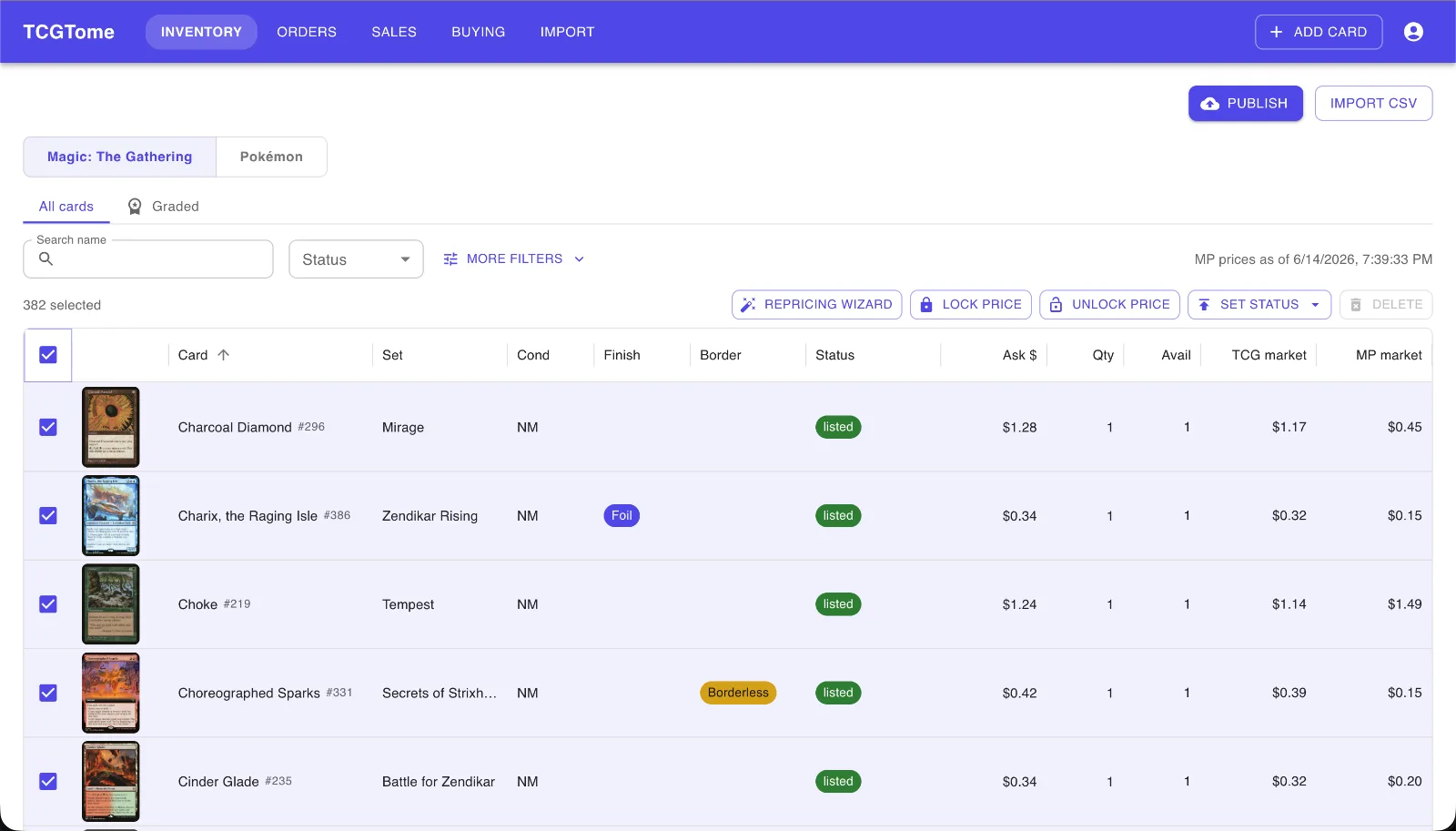Viewport: 1456px width, 831px height.
Task: Go to the Sales tab
Action: tap(394, 32)
